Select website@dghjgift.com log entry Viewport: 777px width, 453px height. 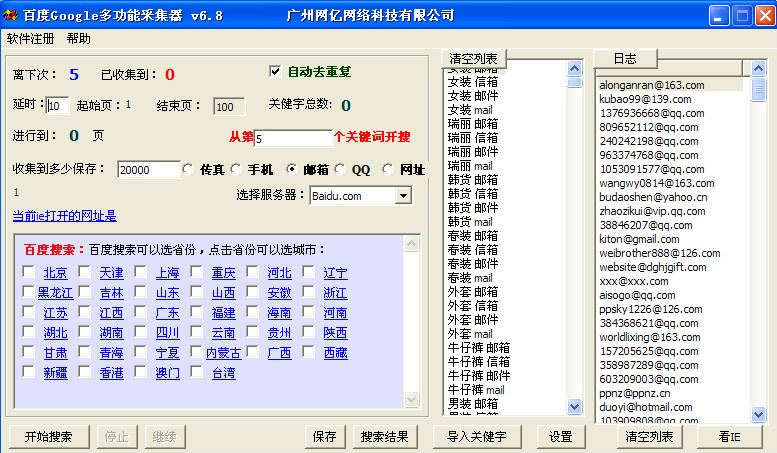[653, 267]
